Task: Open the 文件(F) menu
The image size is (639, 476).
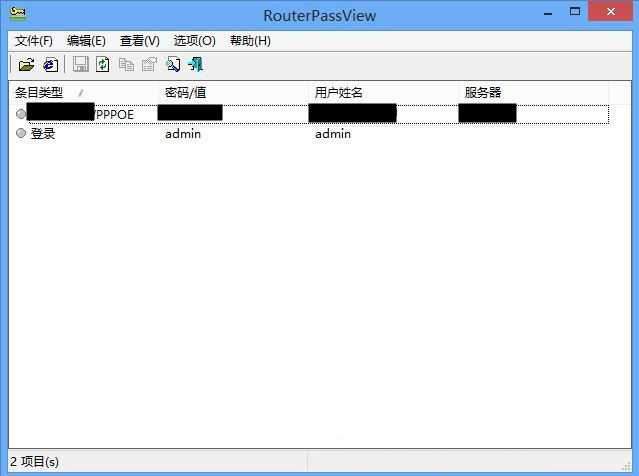Action: 34,41
